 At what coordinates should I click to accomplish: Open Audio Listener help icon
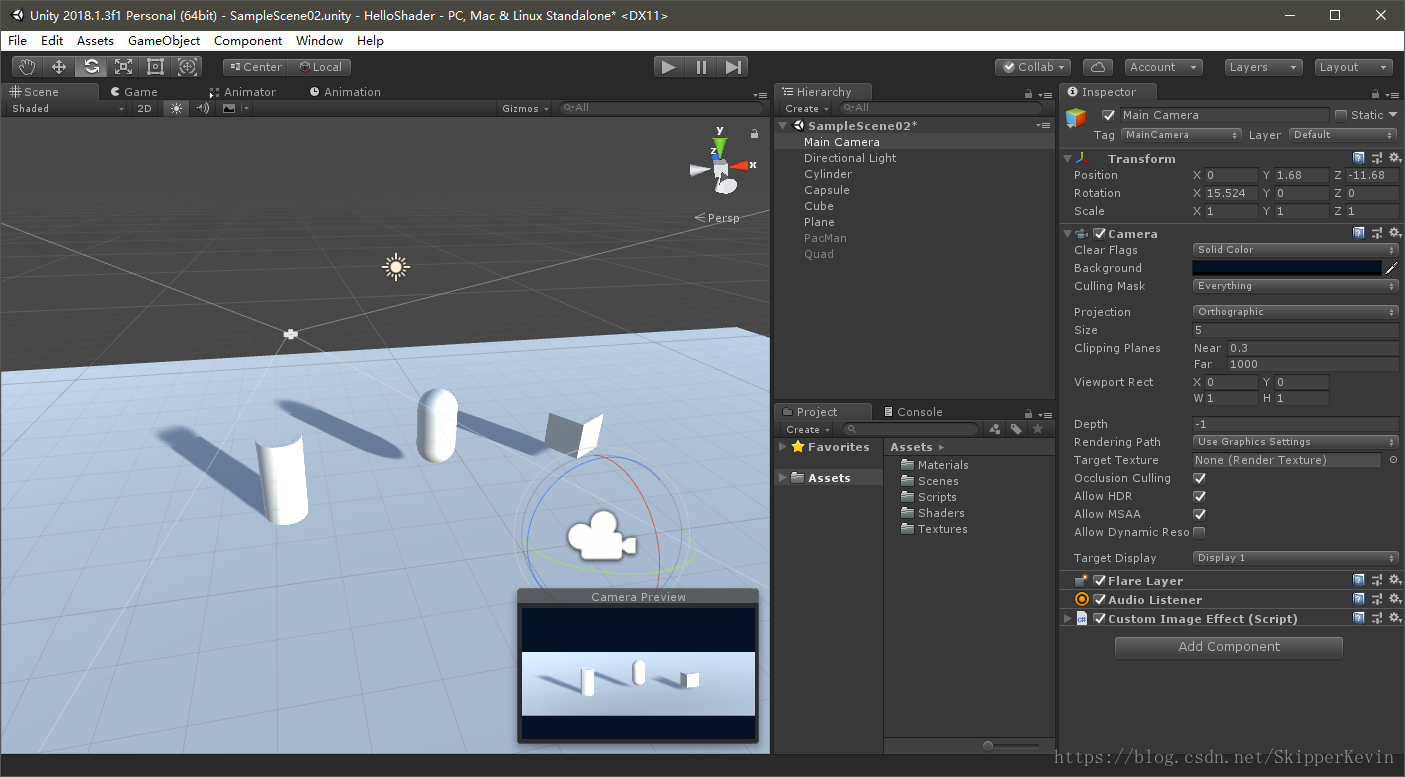point(1359,599)
